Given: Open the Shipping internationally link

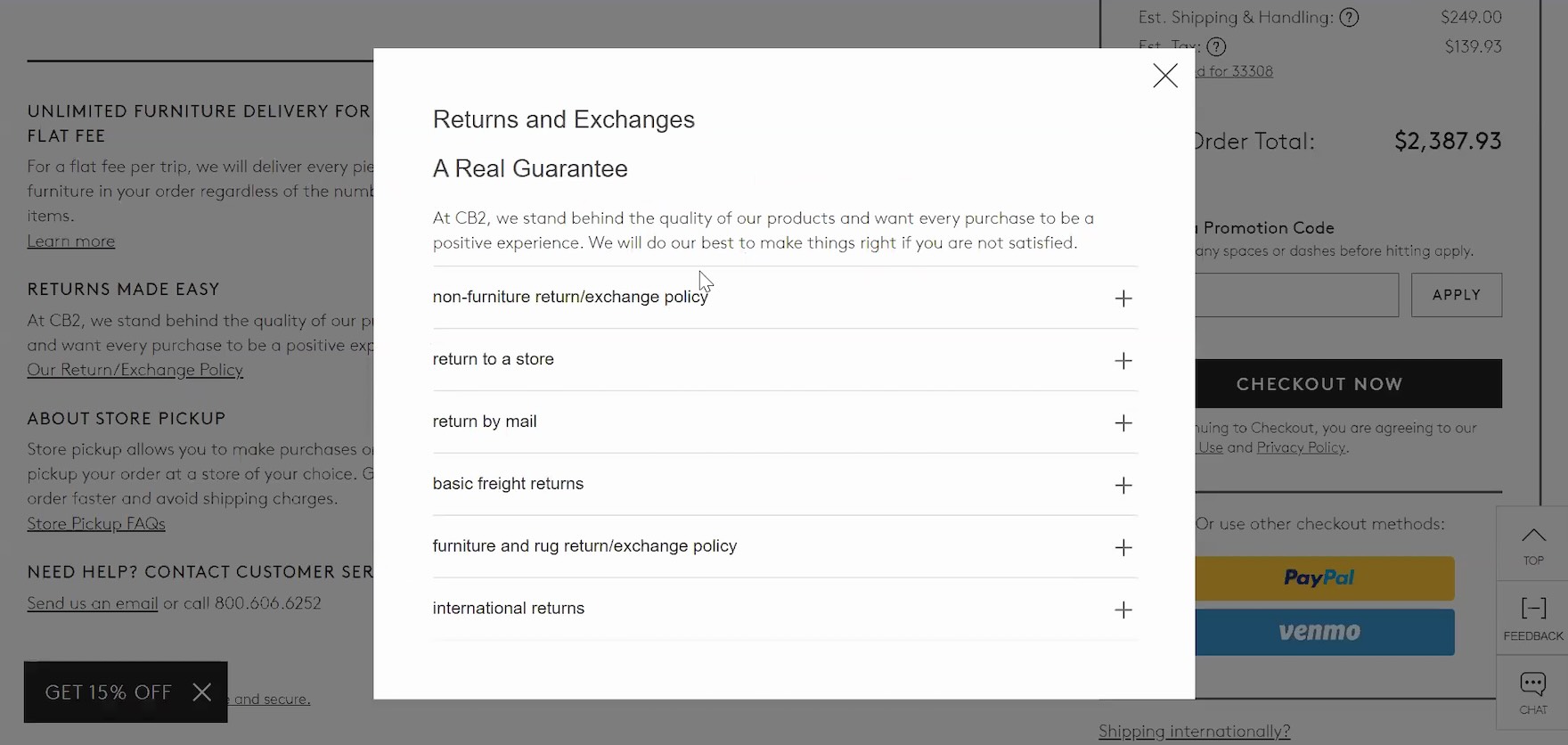Looking at the screenshot, I should [1194, 732].
